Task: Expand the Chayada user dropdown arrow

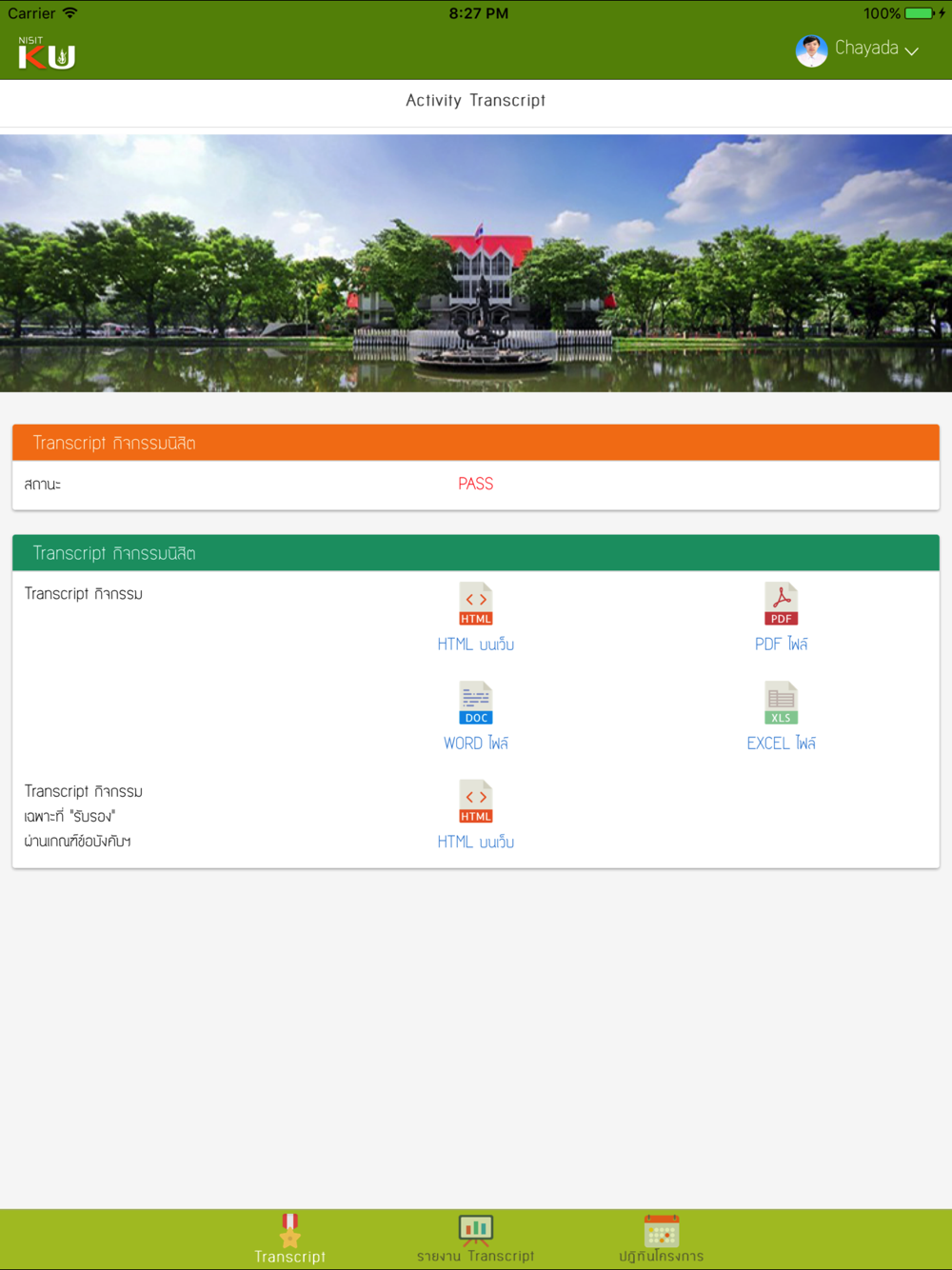Action: click(911, 50)
